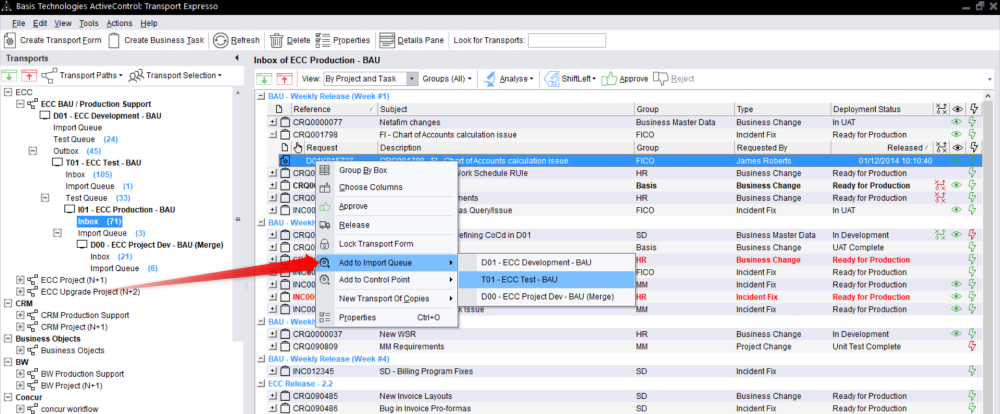Click the Create Transport Form gear icon

[x=10, y=40]
